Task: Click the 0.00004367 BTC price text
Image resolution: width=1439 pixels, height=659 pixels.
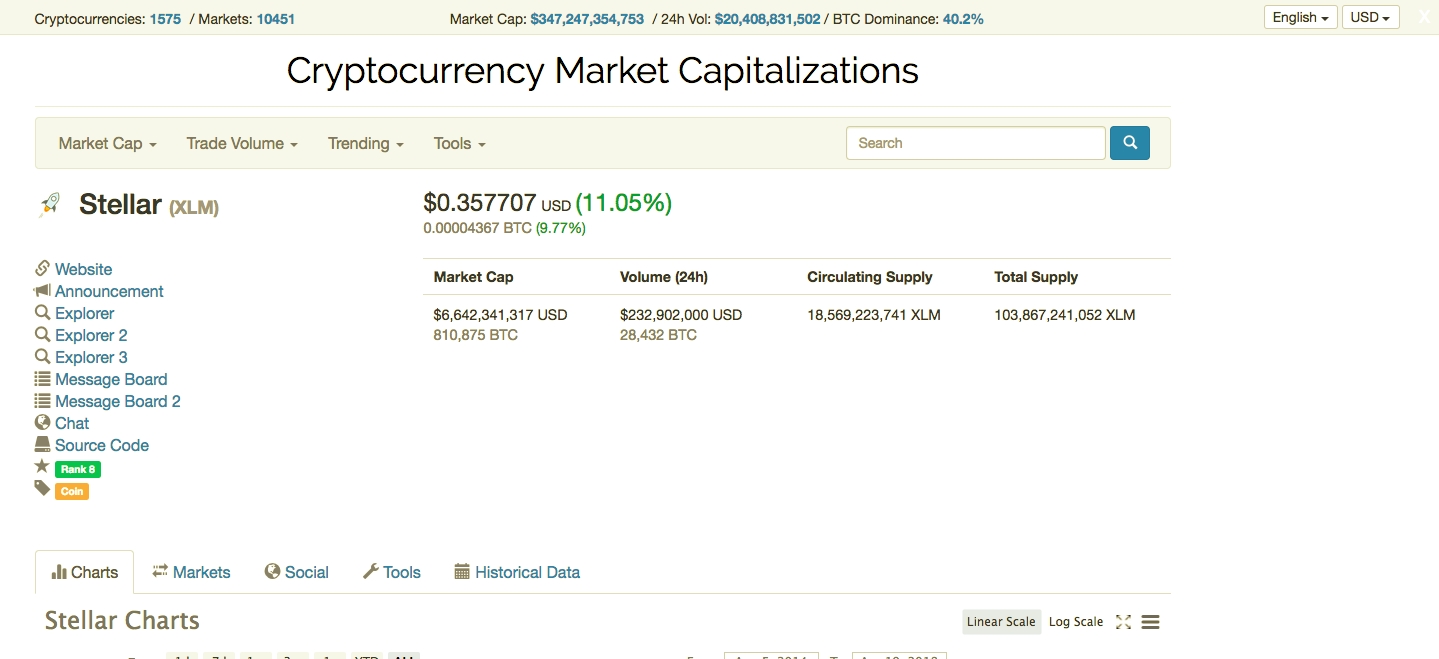Action: [x=478, y=228]
